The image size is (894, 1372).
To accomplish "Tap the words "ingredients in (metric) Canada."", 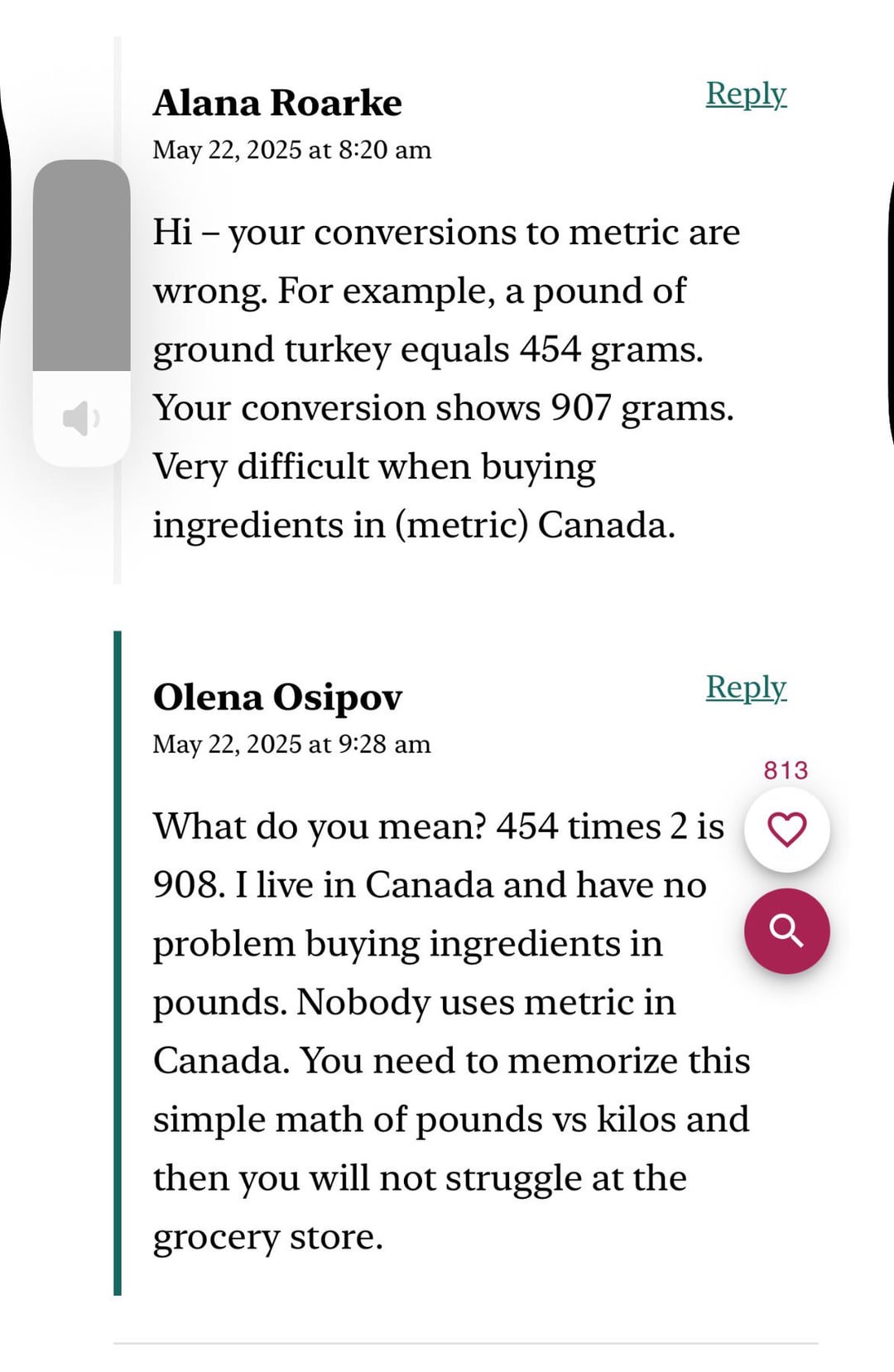I will [x=414, y=525].
